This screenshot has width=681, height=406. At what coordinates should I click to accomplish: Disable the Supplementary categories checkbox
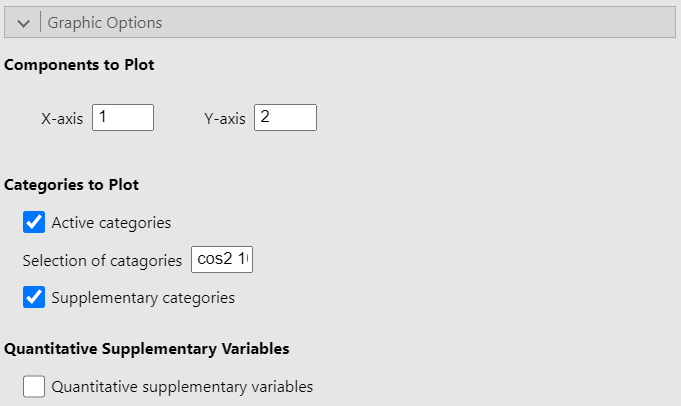click(34, 297)
